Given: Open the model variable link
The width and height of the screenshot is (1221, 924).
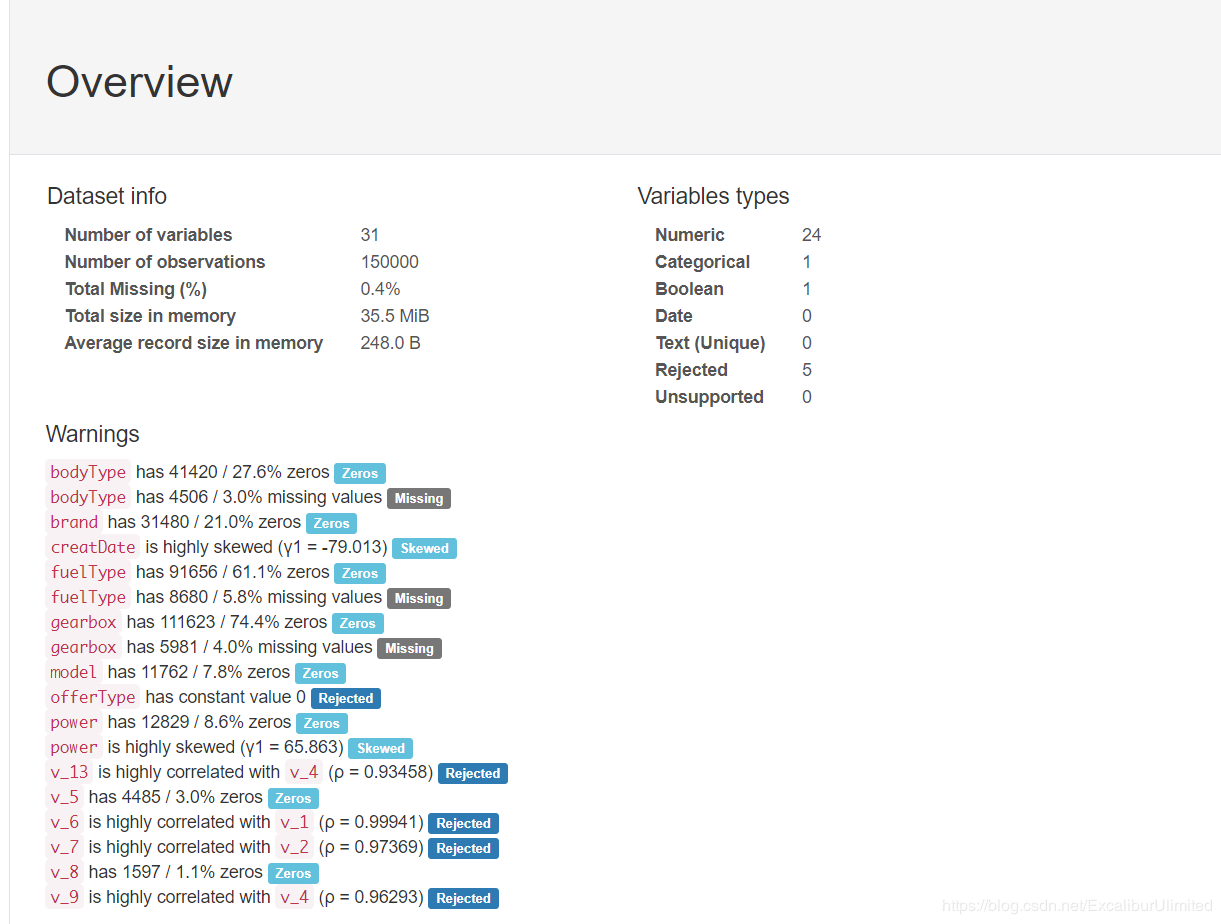Looking at the screenshot, I should pyautogui.click(x=74, y=672).
